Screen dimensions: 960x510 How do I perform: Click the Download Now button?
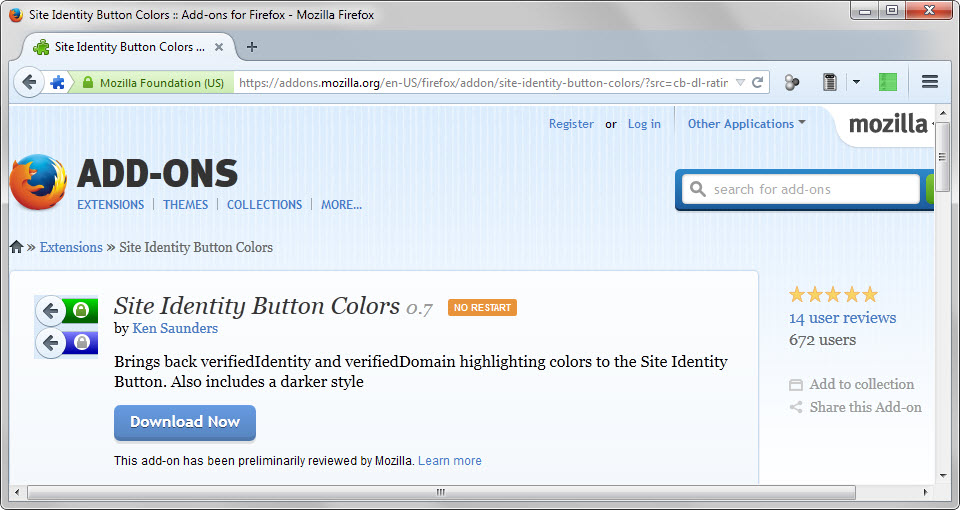(185, 422)
